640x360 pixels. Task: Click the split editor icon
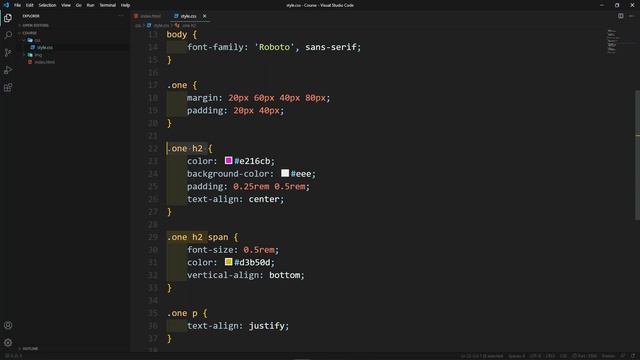pyautogui.click(x=620, y=16)
